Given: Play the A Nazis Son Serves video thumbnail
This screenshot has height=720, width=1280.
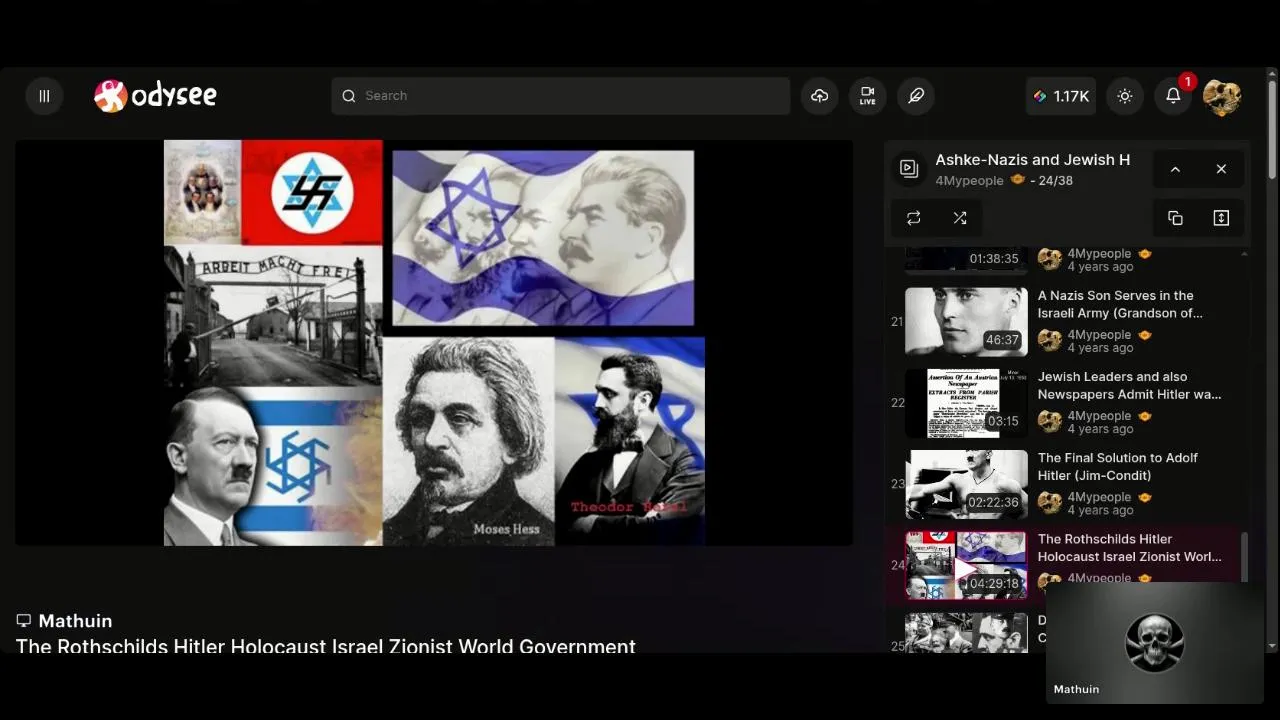Looking at the screenshot, I should coord(966,321).
